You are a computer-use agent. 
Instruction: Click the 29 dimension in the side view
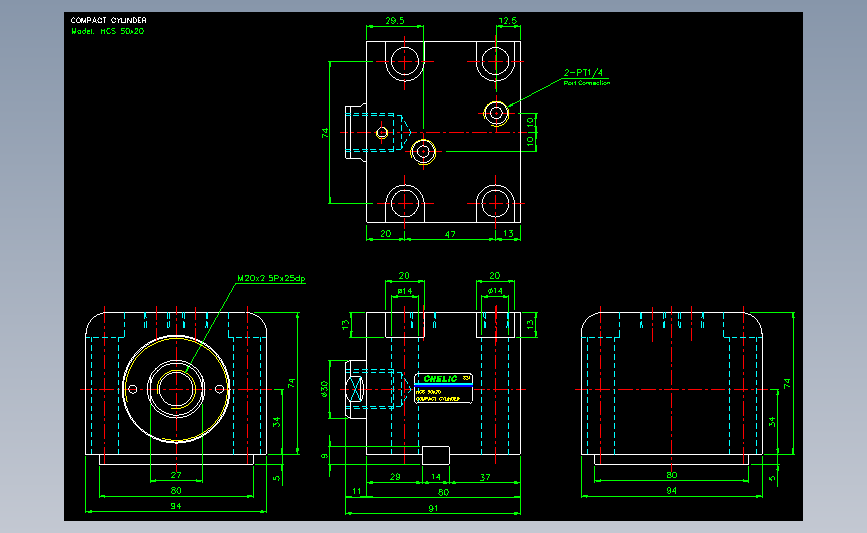tap(395, 477)
